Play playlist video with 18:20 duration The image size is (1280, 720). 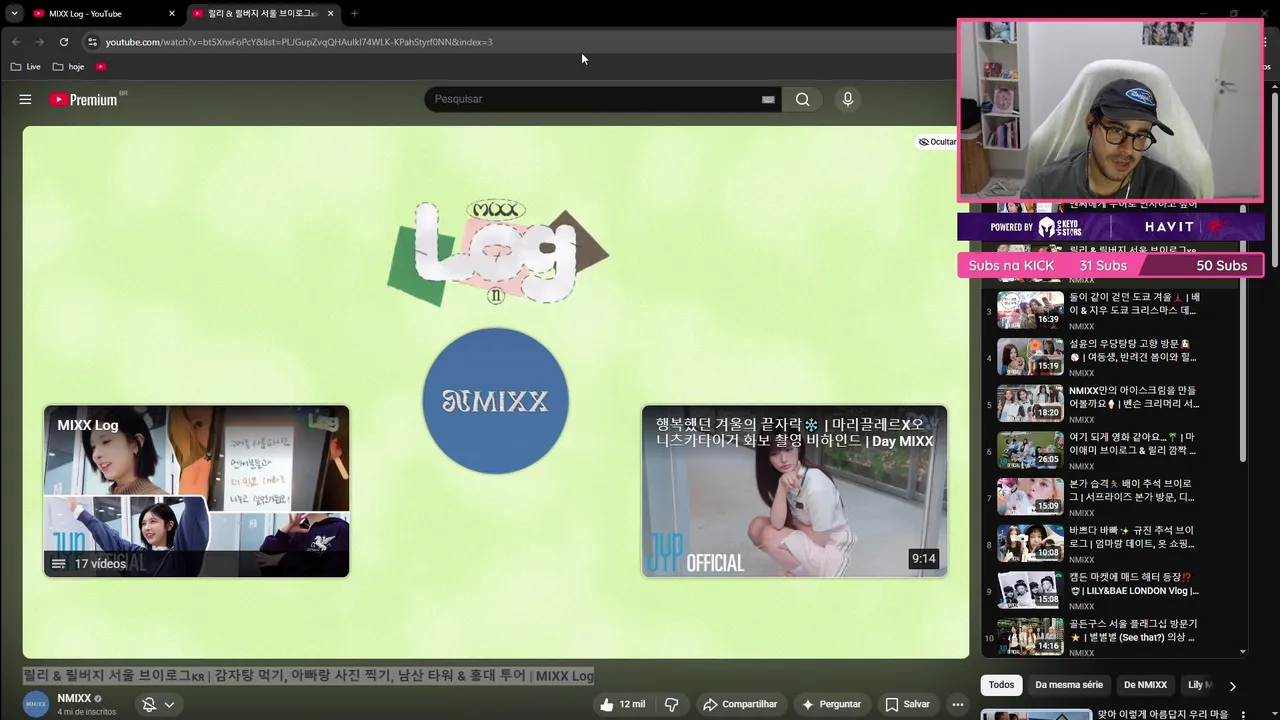click(x=1030, y=404)
